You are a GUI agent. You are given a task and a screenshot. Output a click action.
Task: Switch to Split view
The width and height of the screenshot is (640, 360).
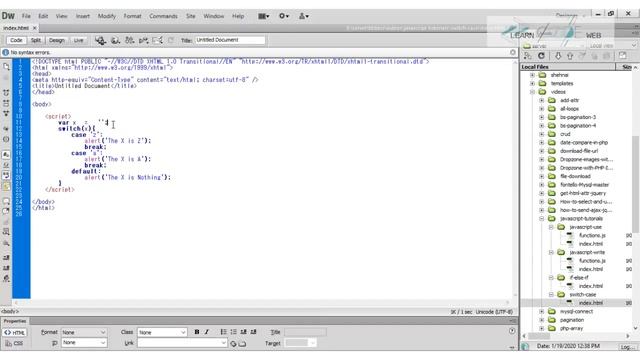pyautogui.click(x=36, y=40)
